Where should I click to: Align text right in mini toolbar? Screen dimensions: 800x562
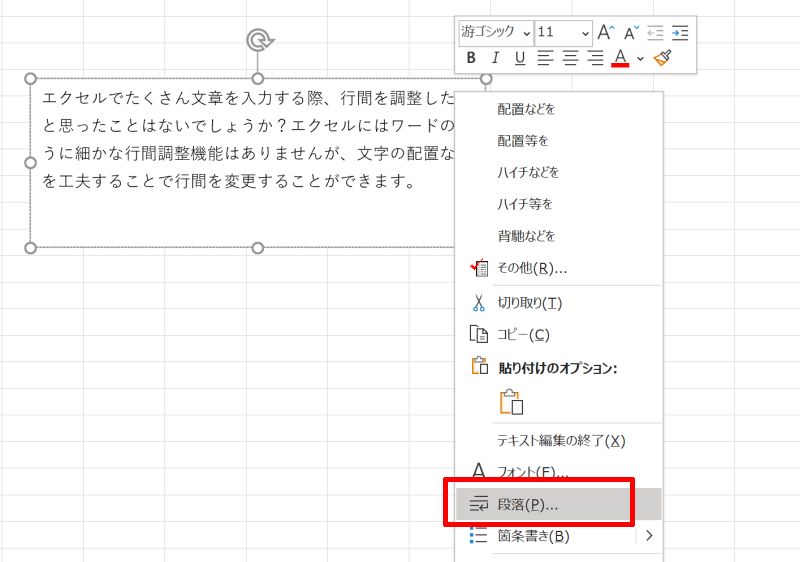coord(595,58)
